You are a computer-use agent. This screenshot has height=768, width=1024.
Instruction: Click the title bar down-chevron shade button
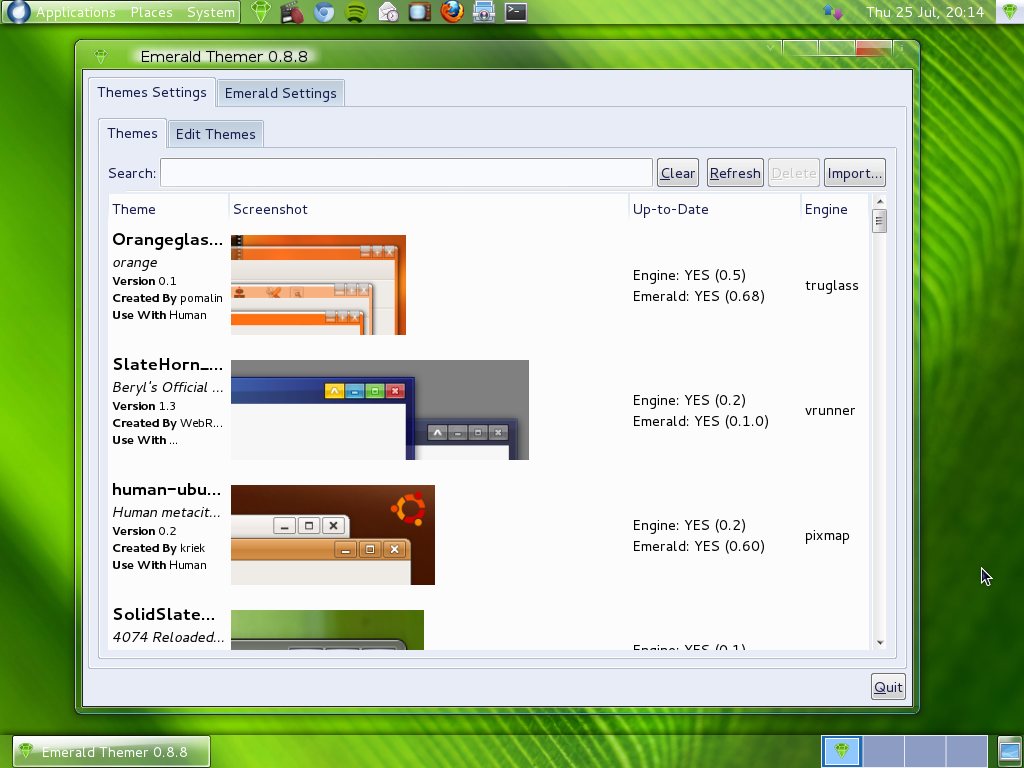pos(771,48)
